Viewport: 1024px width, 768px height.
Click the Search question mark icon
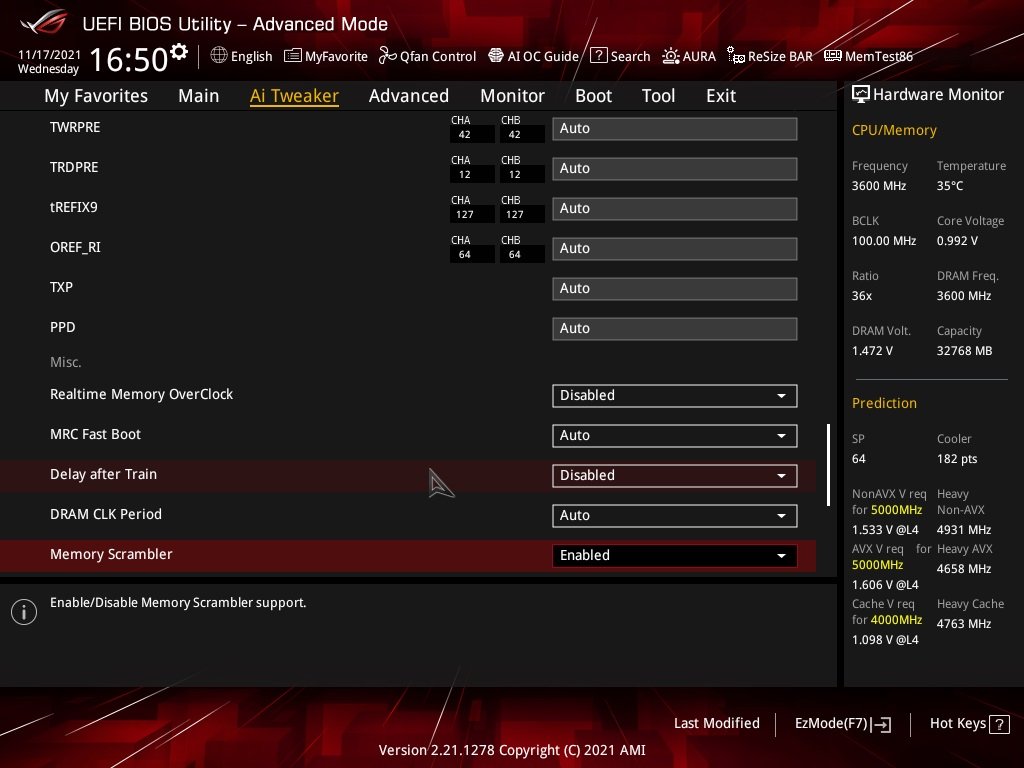point(598,56)
